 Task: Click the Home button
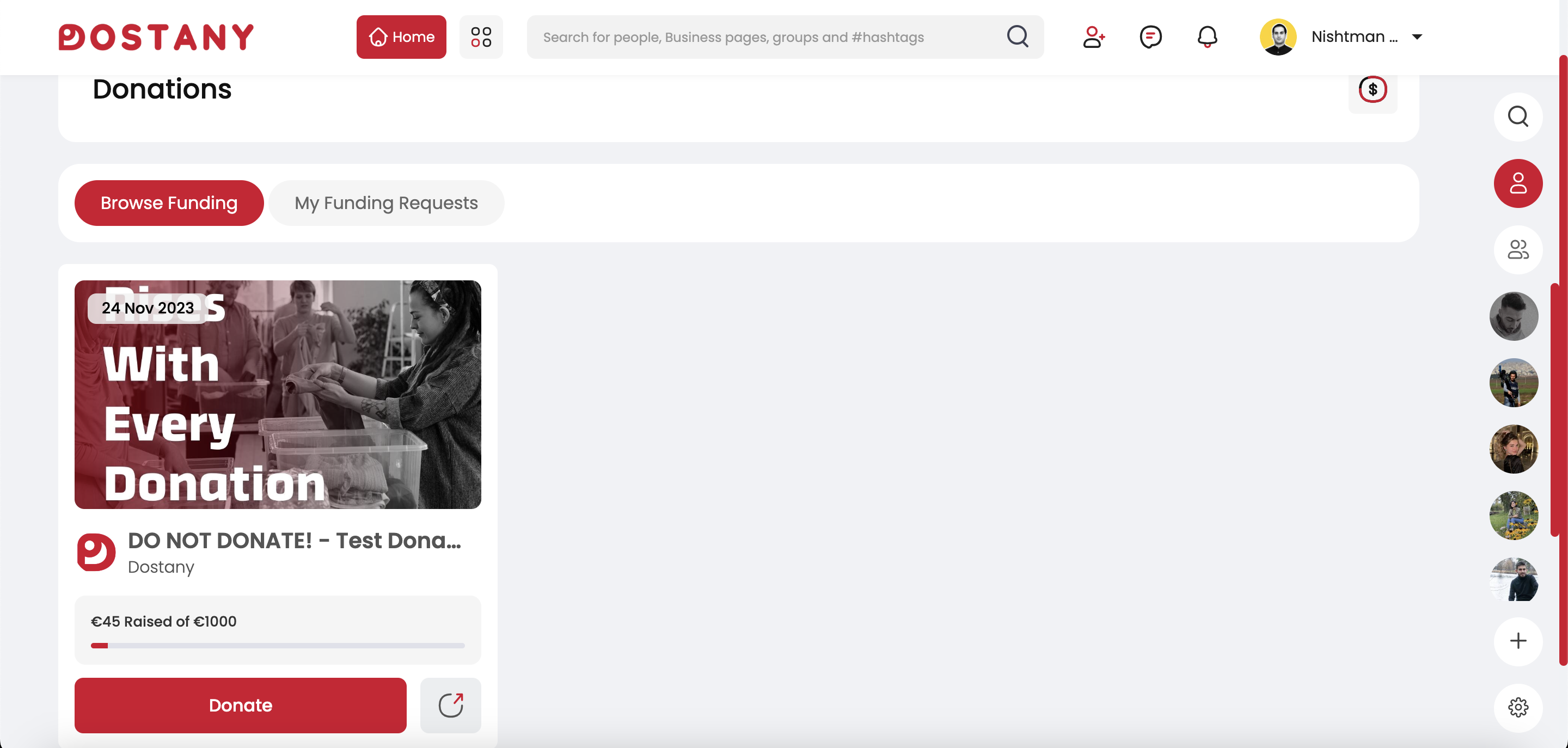coord(401,37)
